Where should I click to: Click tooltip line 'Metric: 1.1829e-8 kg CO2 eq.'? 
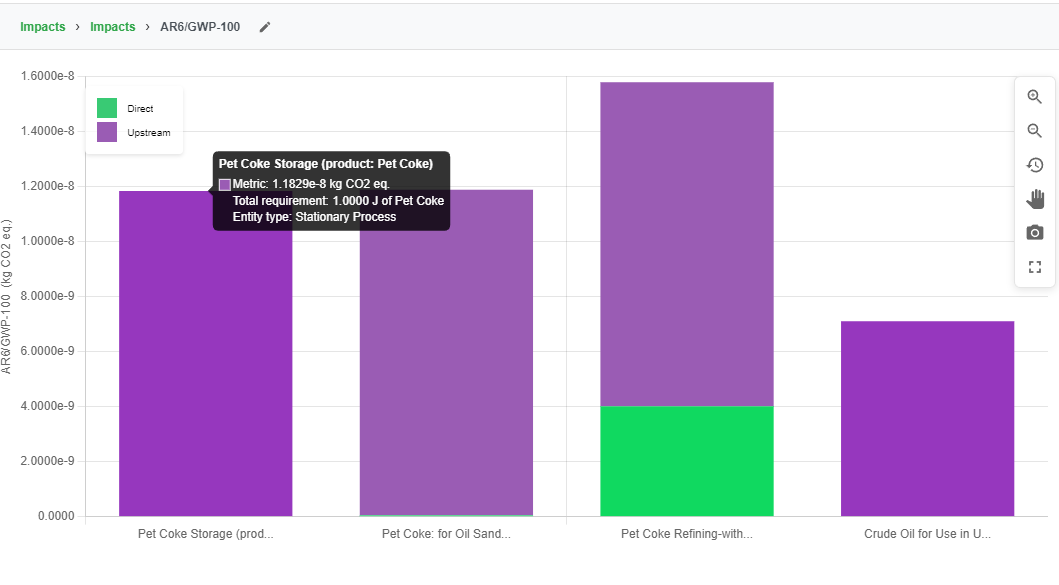(x=311, y=184)
